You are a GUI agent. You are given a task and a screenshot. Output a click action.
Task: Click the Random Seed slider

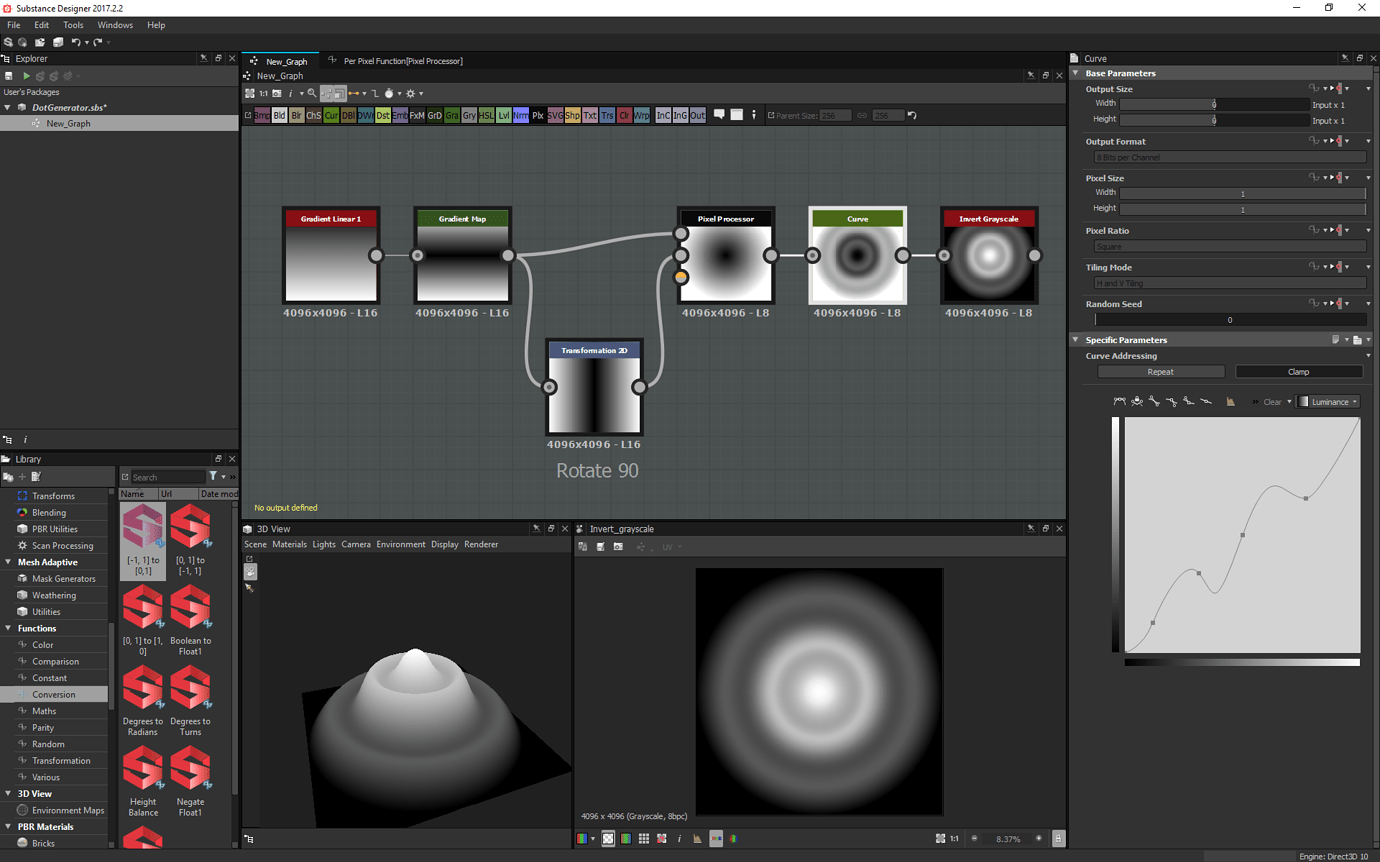[1230, 319]
